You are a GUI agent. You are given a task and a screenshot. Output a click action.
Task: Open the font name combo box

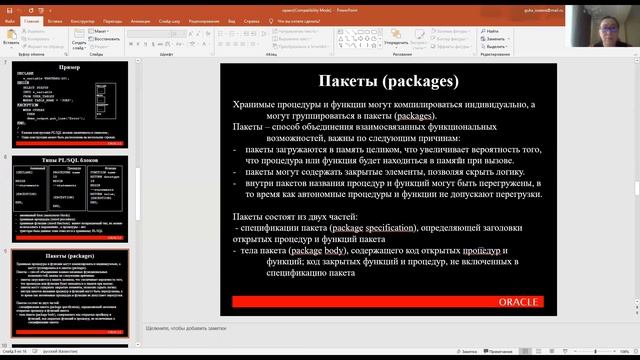point(149,34)
